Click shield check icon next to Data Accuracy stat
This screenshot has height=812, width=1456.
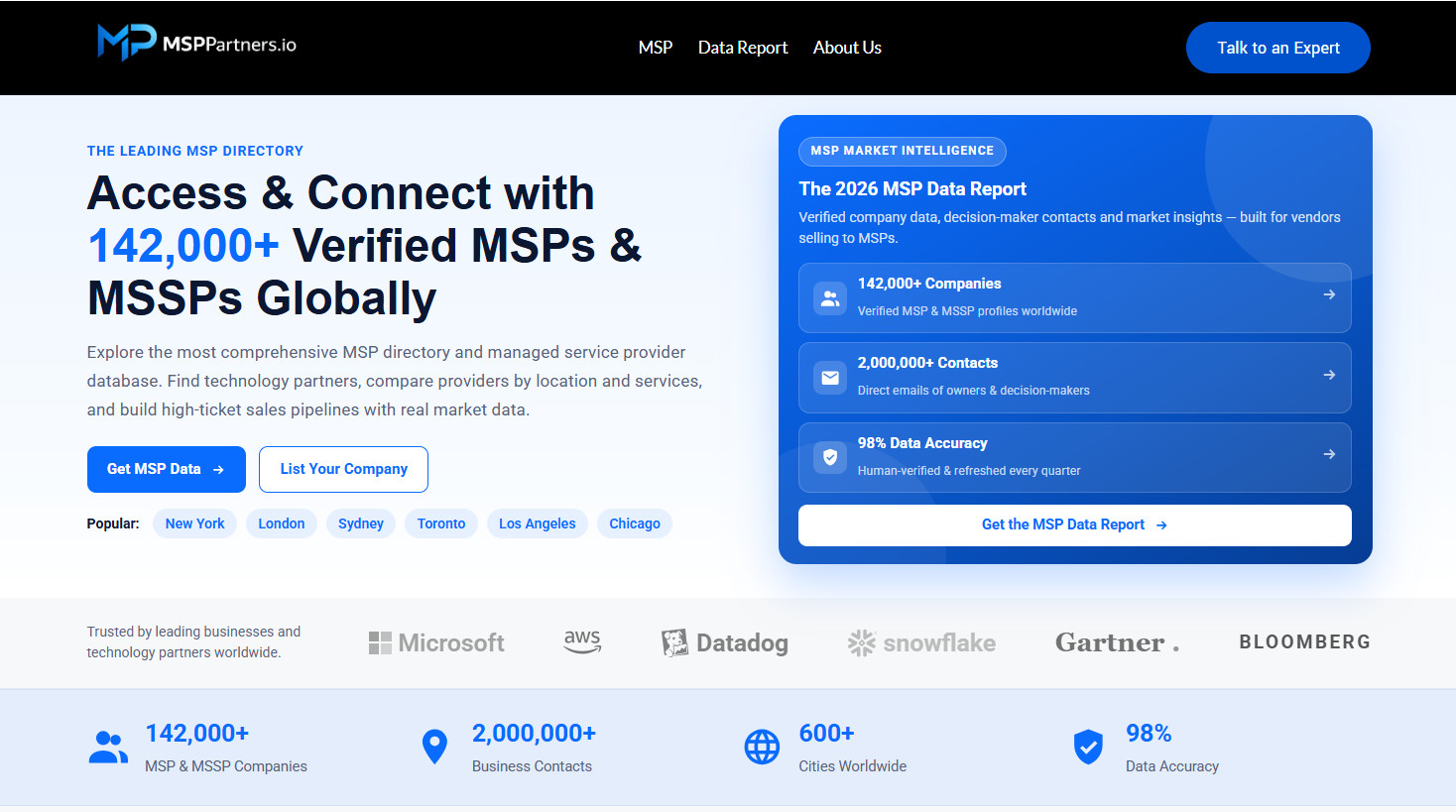(x=1088, y=748)
